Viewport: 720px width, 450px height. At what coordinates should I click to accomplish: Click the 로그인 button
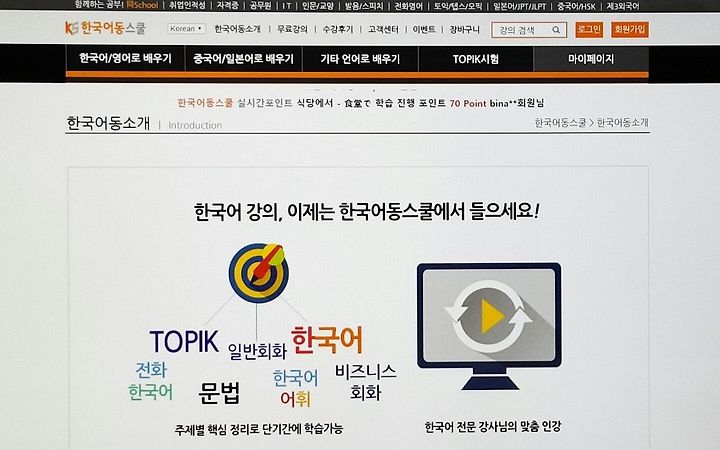tap(589, 29)
